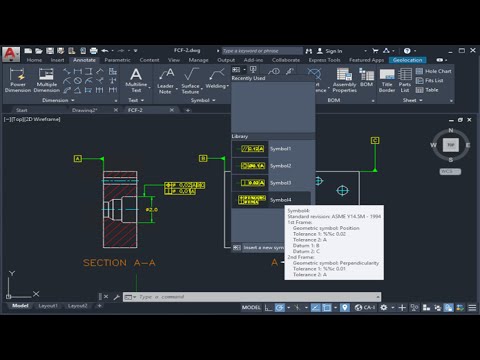Screen dimensions: 480x360
Task: Click the Assembly Properties icon
Action: (x=344, y=80)
